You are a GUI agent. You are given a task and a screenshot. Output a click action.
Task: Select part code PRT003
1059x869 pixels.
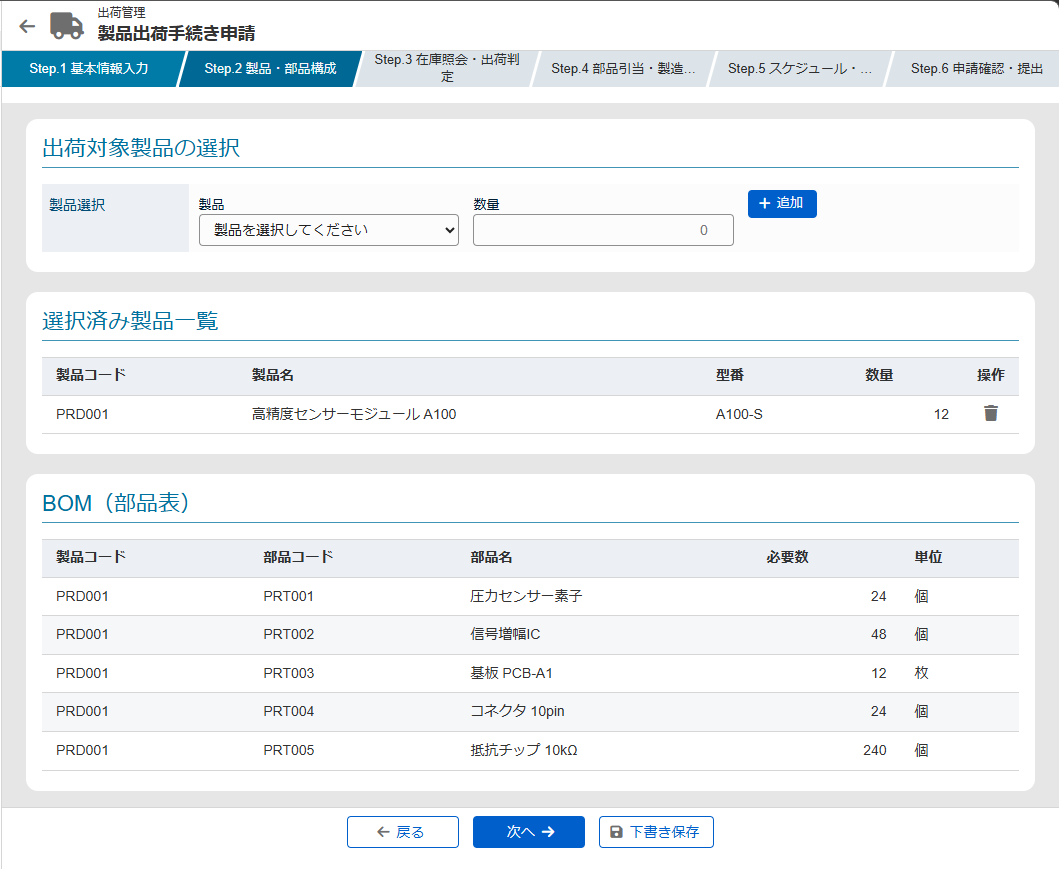click(288, 673)
